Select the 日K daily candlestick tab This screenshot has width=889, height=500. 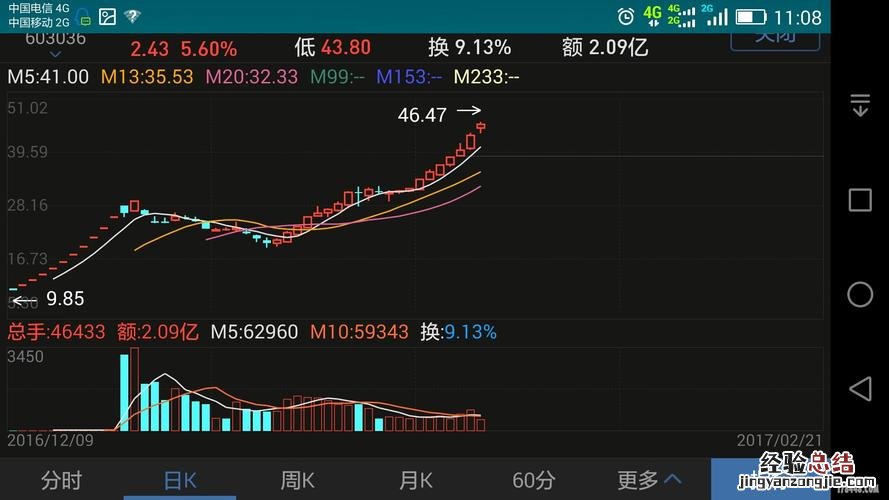click(180, 481)
